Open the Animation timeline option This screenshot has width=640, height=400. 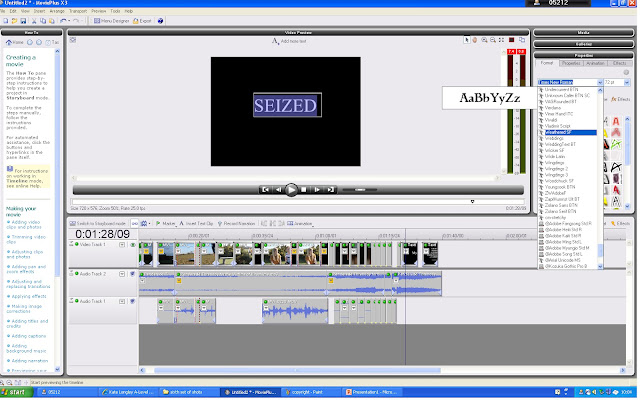[300, 224]
